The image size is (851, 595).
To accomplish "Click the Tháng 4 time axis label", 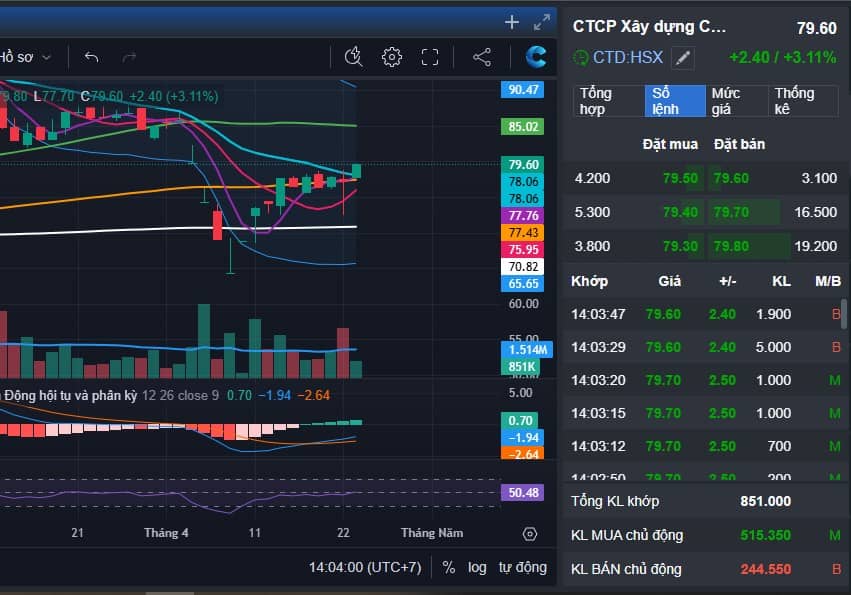I will [x=166, y=533].
